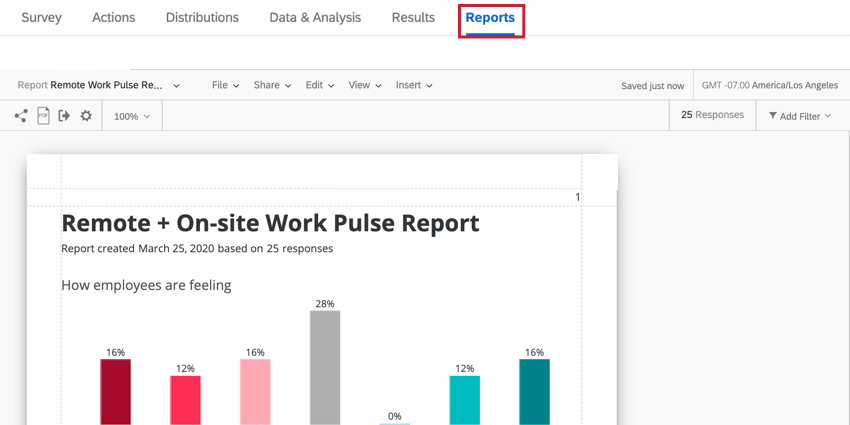Image resolution: width=850 pixels, height=425 pixels.
Task: Open the Share menu
Action: 272,85
